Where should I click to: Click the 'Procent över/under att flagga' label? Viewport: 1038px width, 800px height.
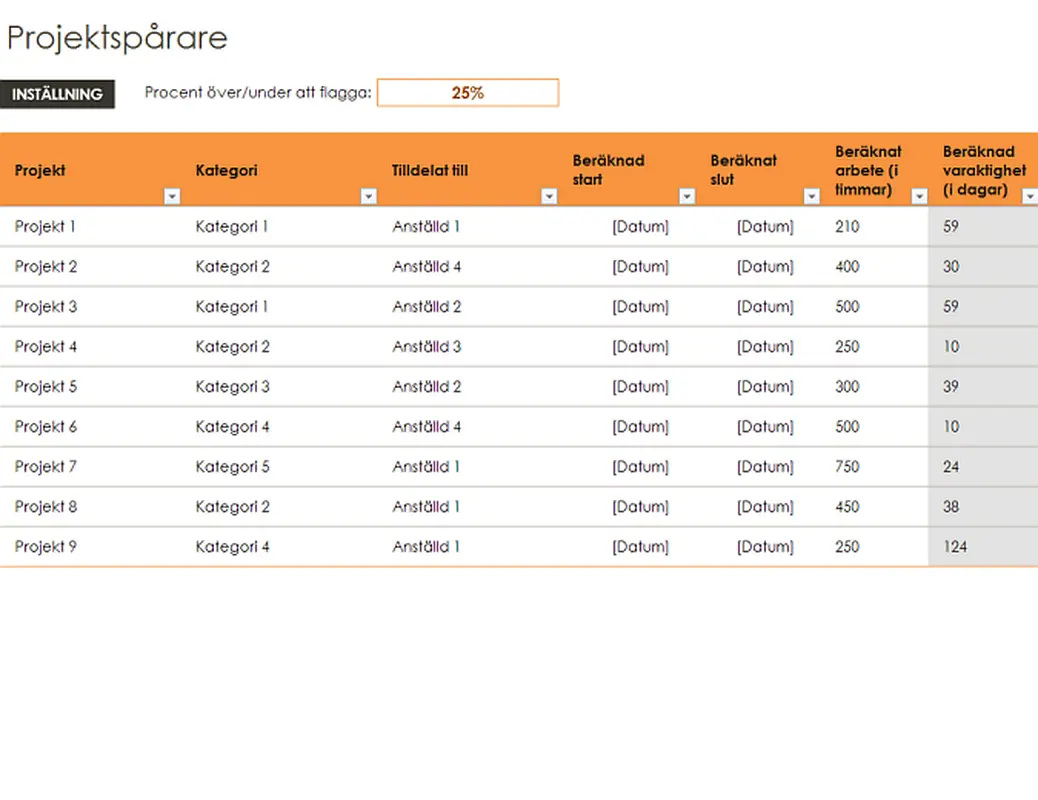(x=258, y=93)
